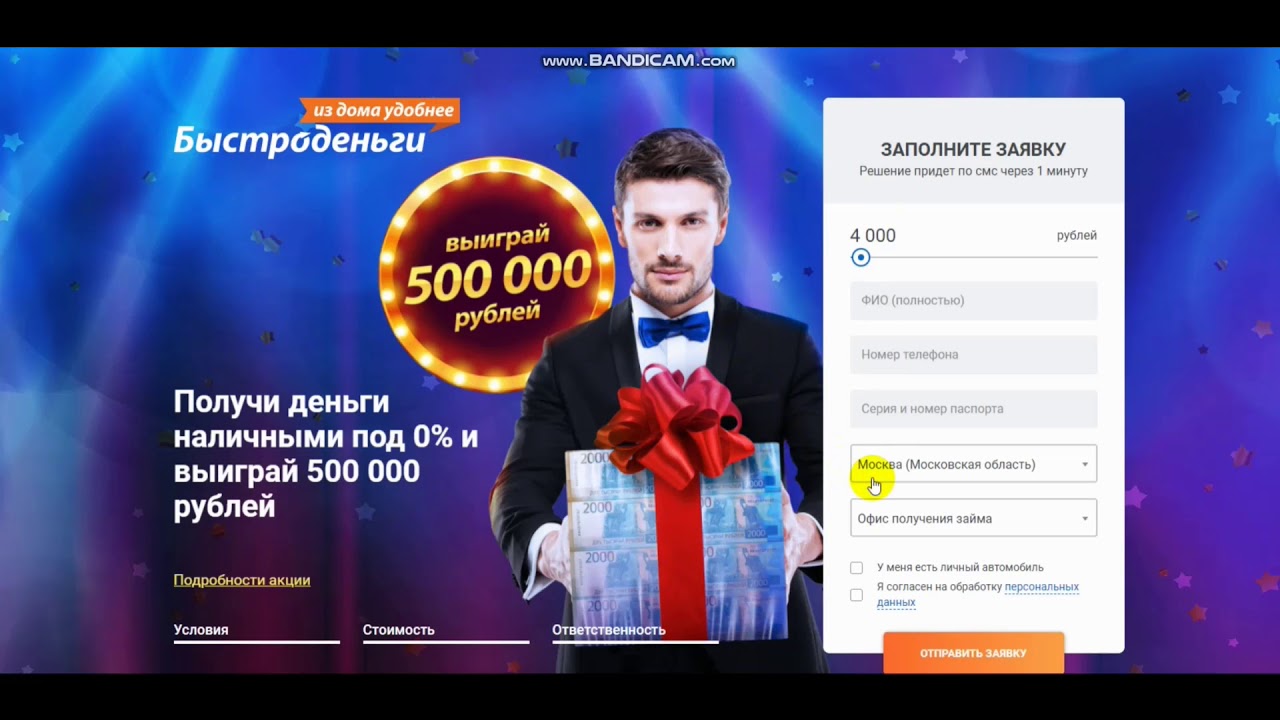Image resolution: width=1280 pixels, height=720 pixels.
Task: Open the Москва region dropdown
Action: click(x=973, y=464)
